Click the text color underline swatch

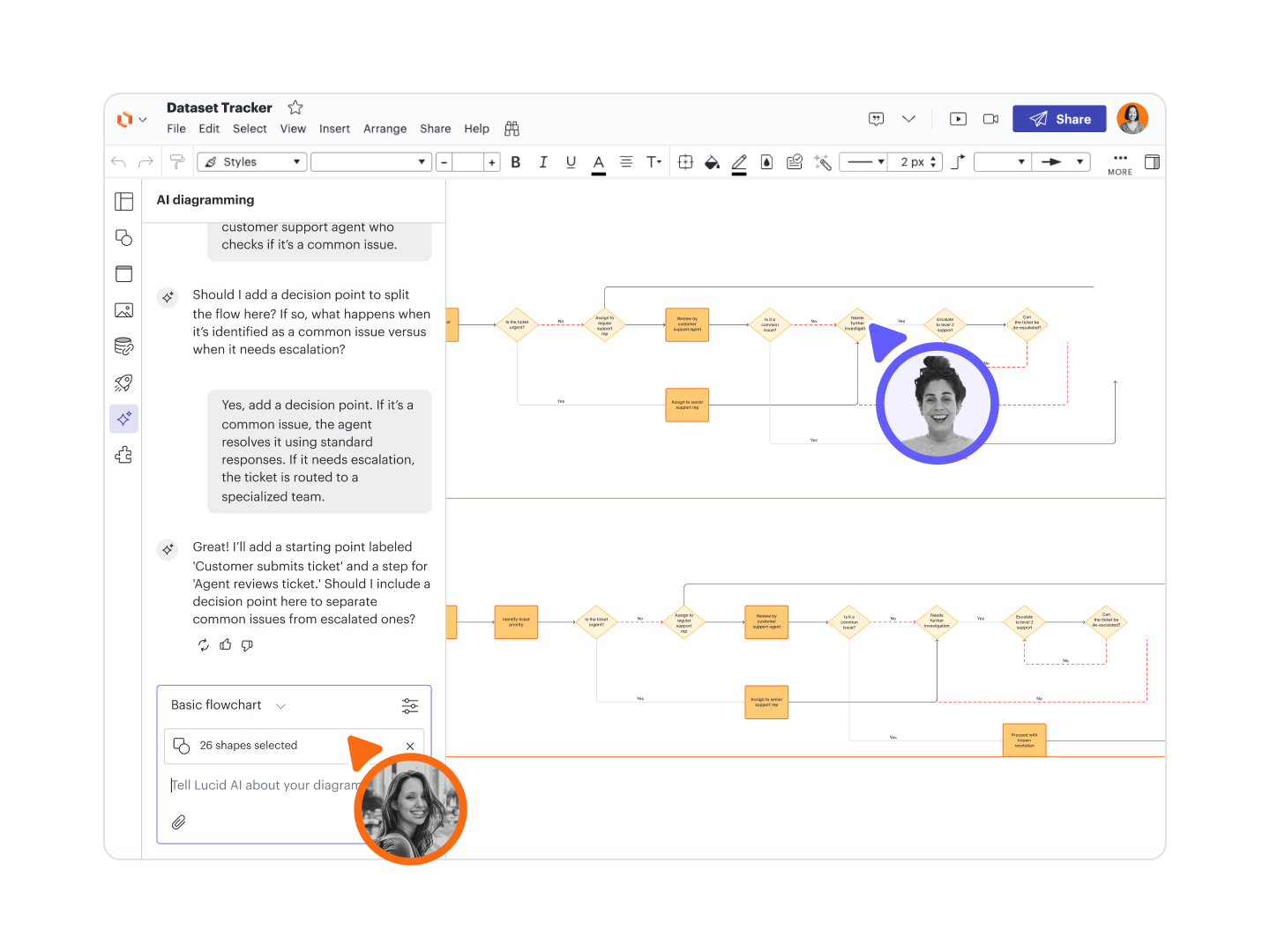click(x=599, y=163)
